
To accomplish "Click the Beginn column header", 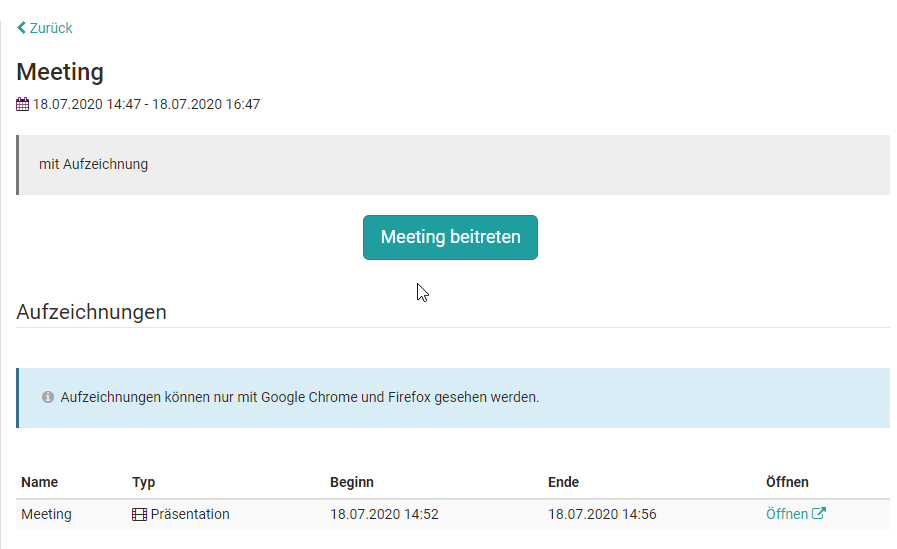I will pyautogui.click(x=352, y=482).
